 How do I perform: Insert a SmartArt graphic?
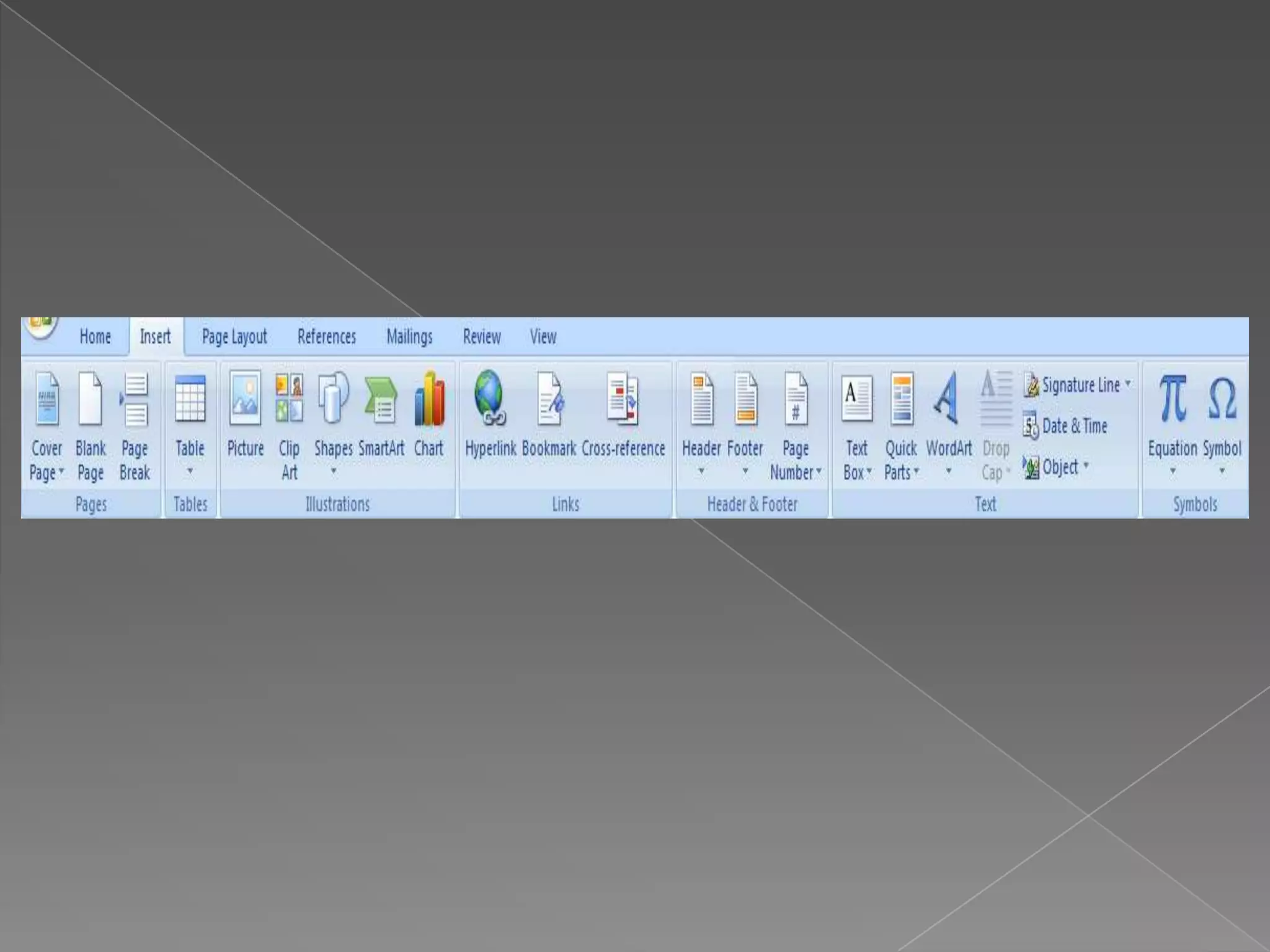(381, 400)
